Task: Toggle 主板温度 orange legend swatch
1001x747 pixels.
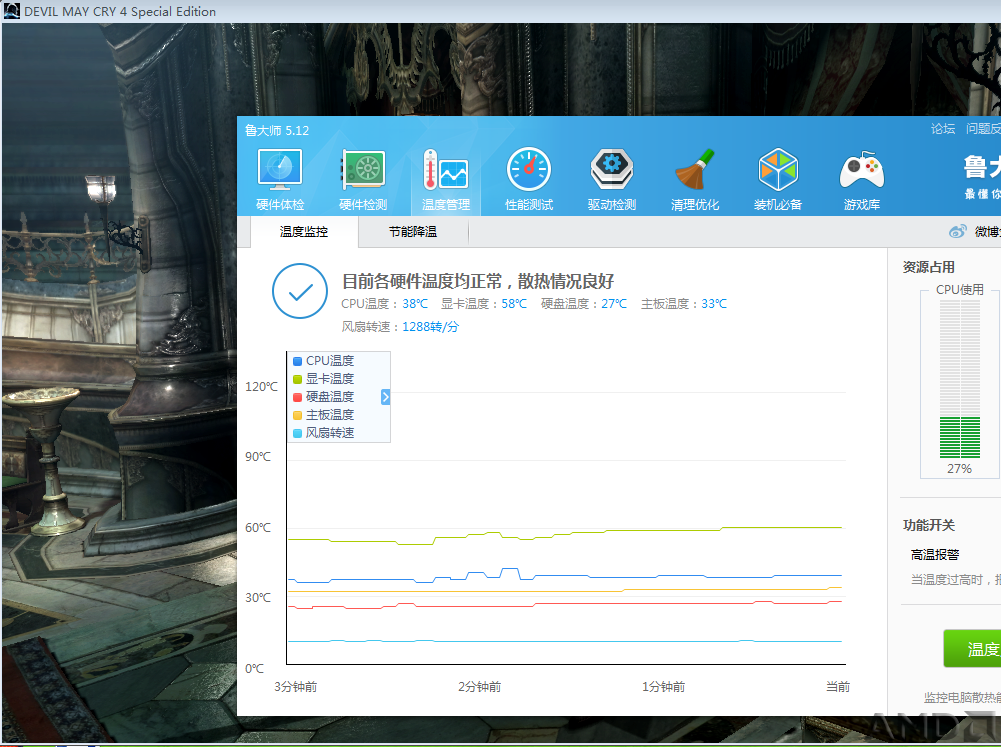Action: pos(297,415)
